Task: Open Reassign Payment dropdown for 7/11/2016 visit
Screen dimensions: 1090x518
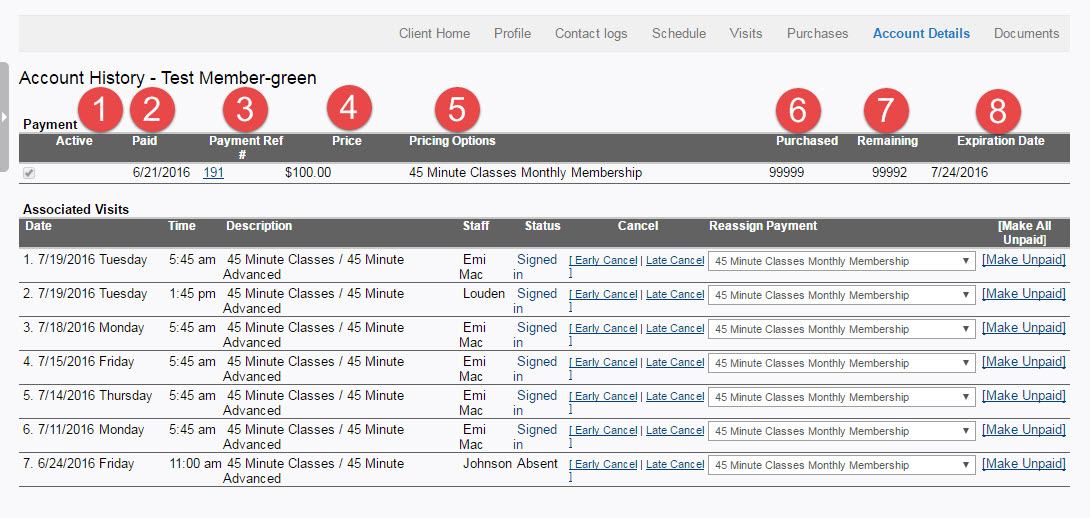Action: pos(841,432)
